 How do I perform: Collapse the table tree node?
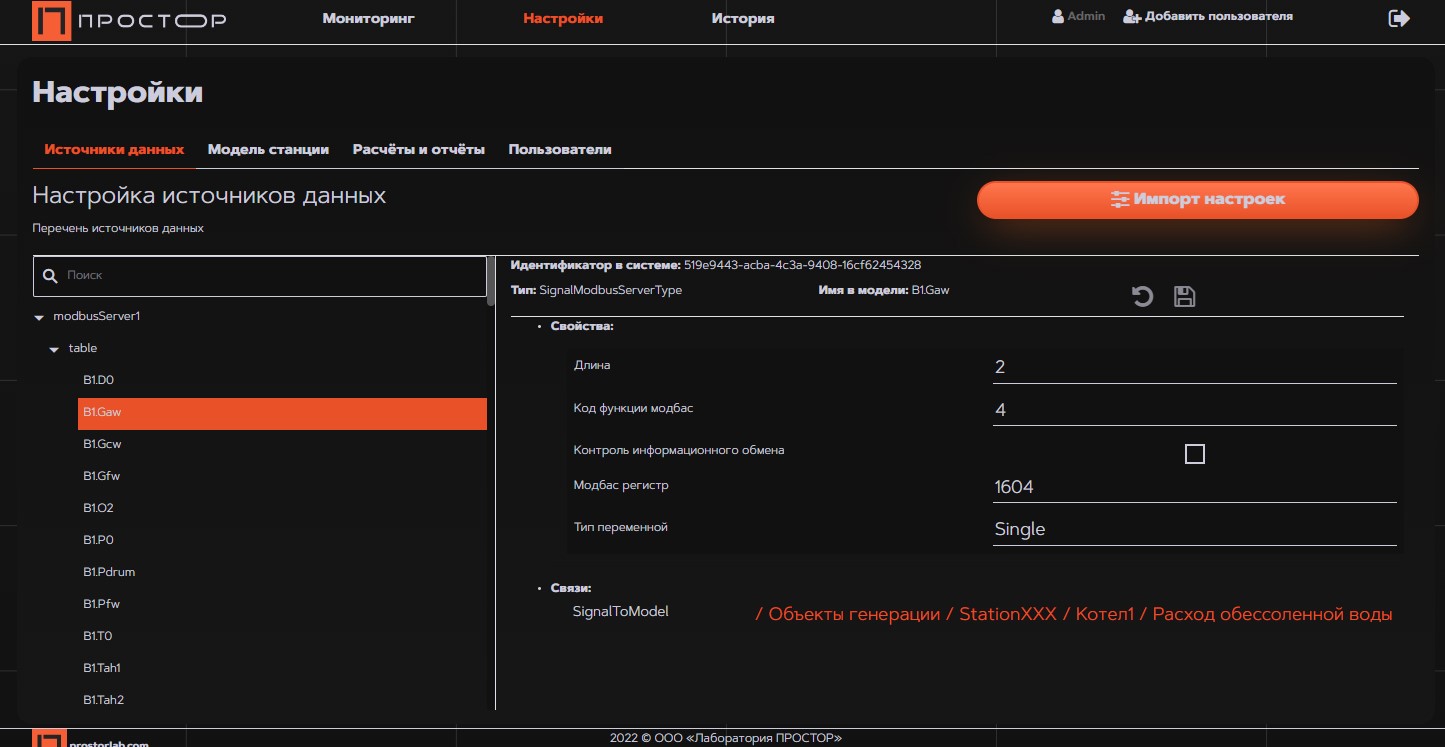coord(54,349)
